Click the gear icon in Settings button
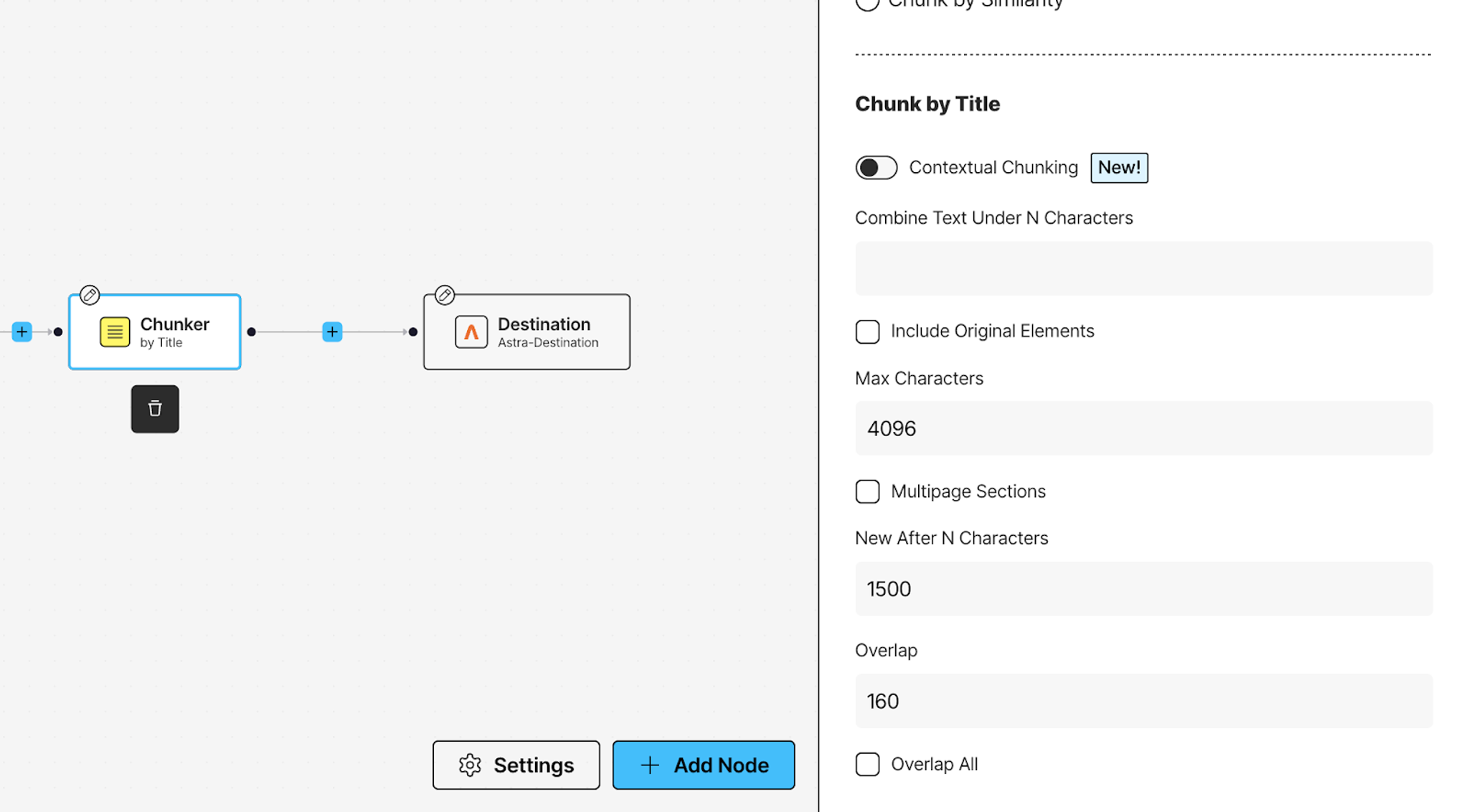 (470, 765)
